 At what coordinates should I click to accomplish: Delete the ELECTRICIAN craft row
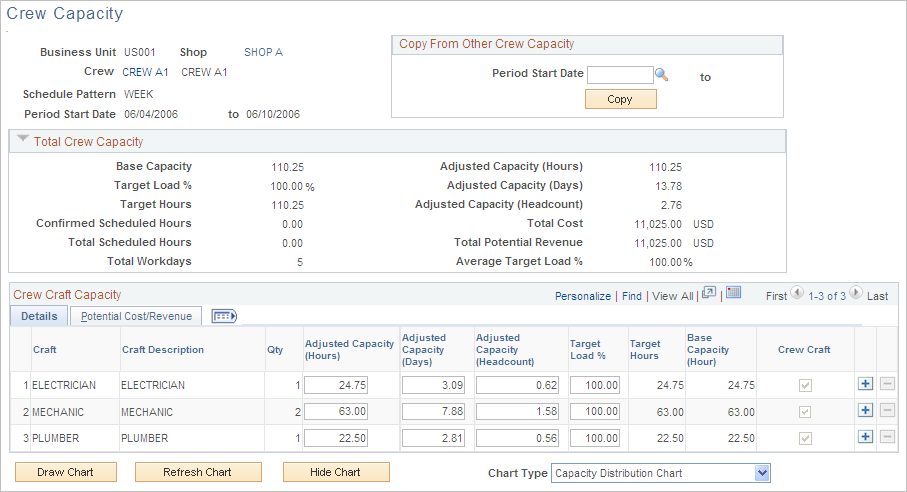tap(887, 384)
